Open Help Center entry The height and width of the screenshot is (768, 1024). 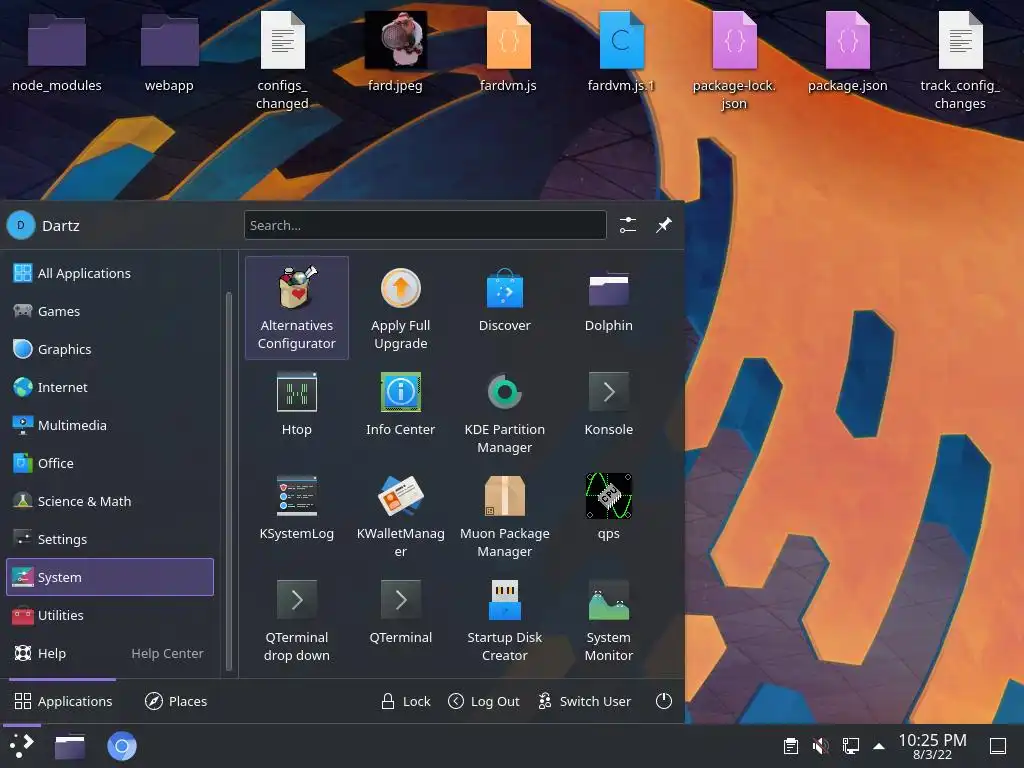110,653
